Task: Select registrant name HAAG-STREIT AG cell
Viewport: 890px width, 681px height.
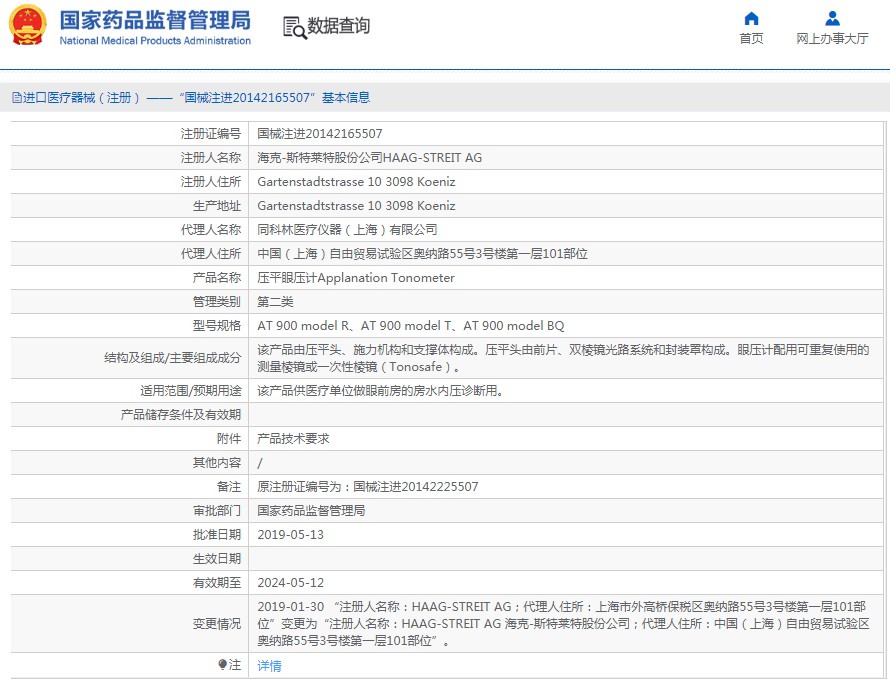Action: click(x=370, y=158)
